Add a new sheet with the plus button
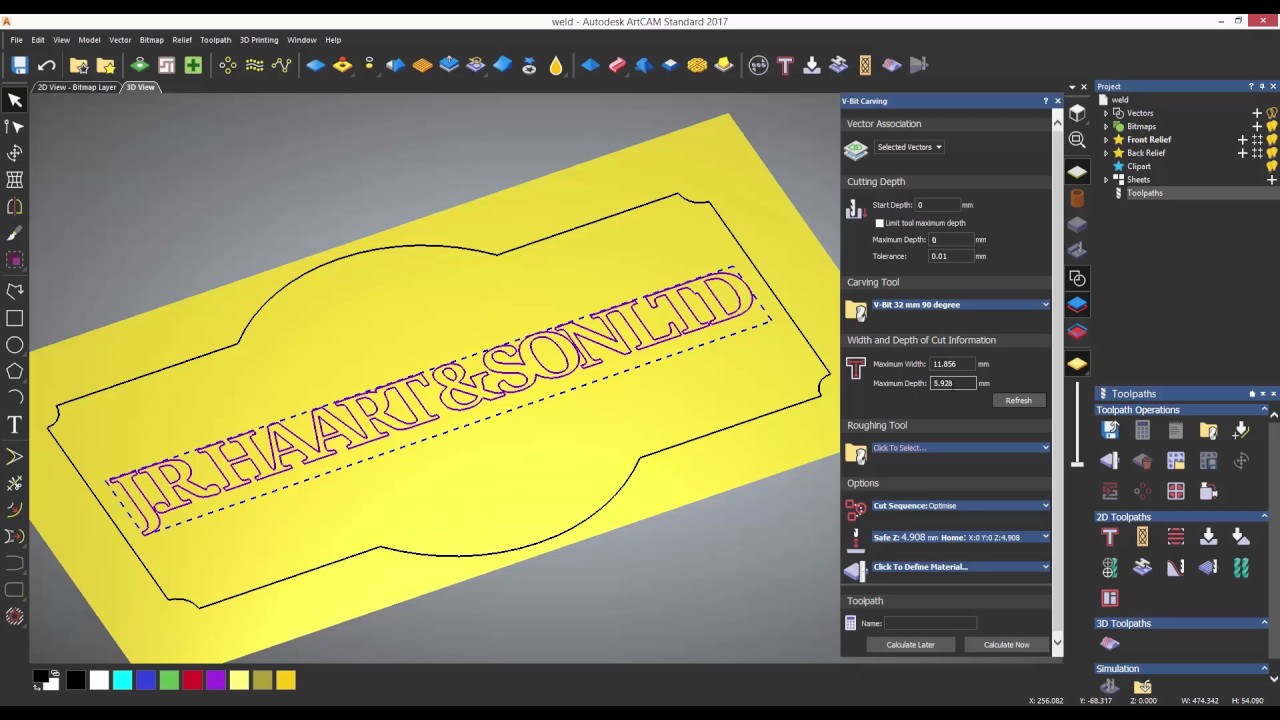The width and height of the screenshot is (1280, 720). click(1272, 180)
